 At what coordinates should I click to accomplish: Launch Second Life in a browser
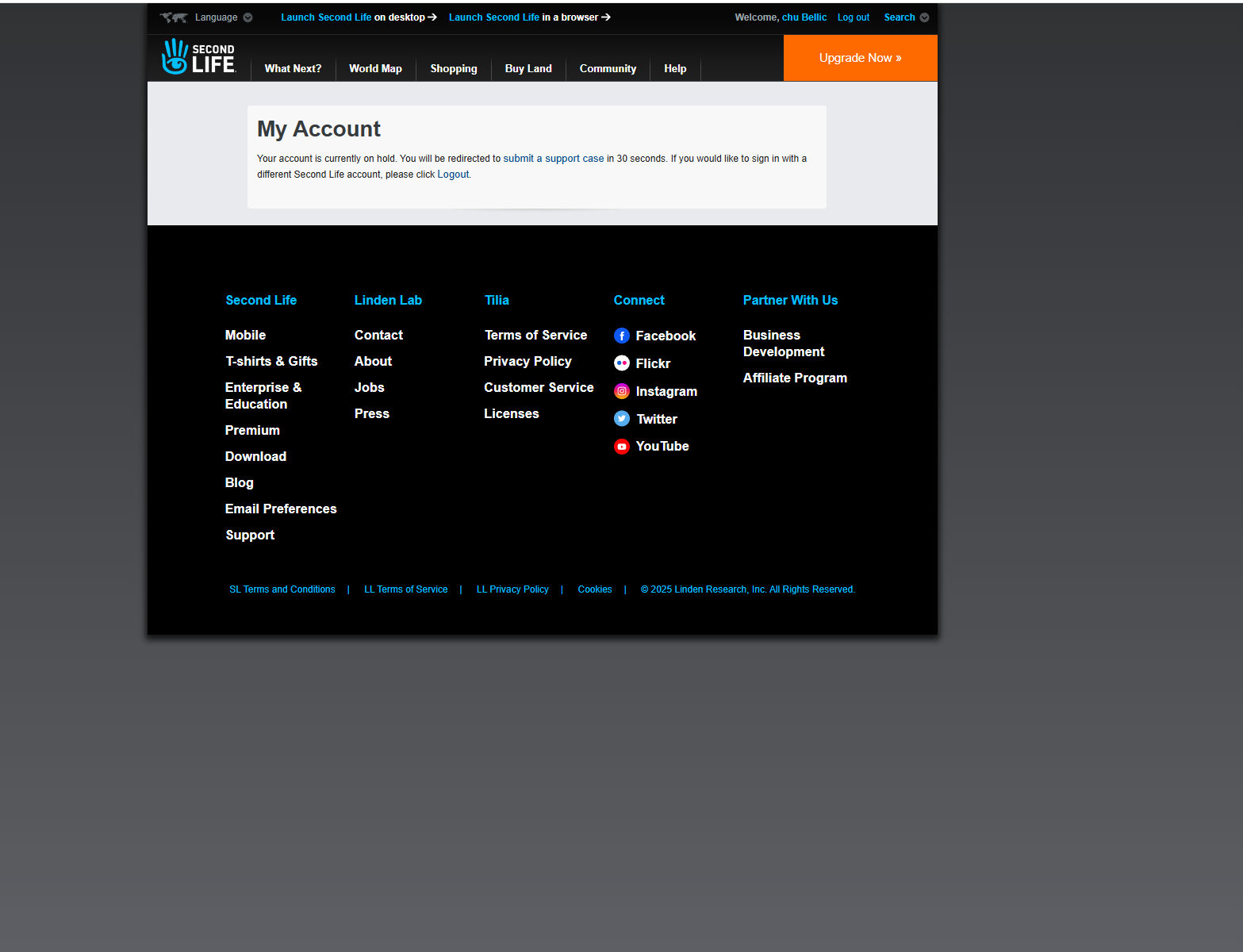(x=530, y=17)
